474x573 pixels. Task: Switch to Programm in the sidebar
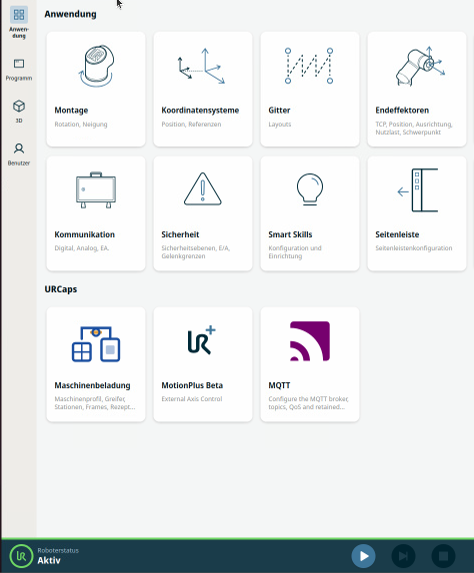[19, 64]
